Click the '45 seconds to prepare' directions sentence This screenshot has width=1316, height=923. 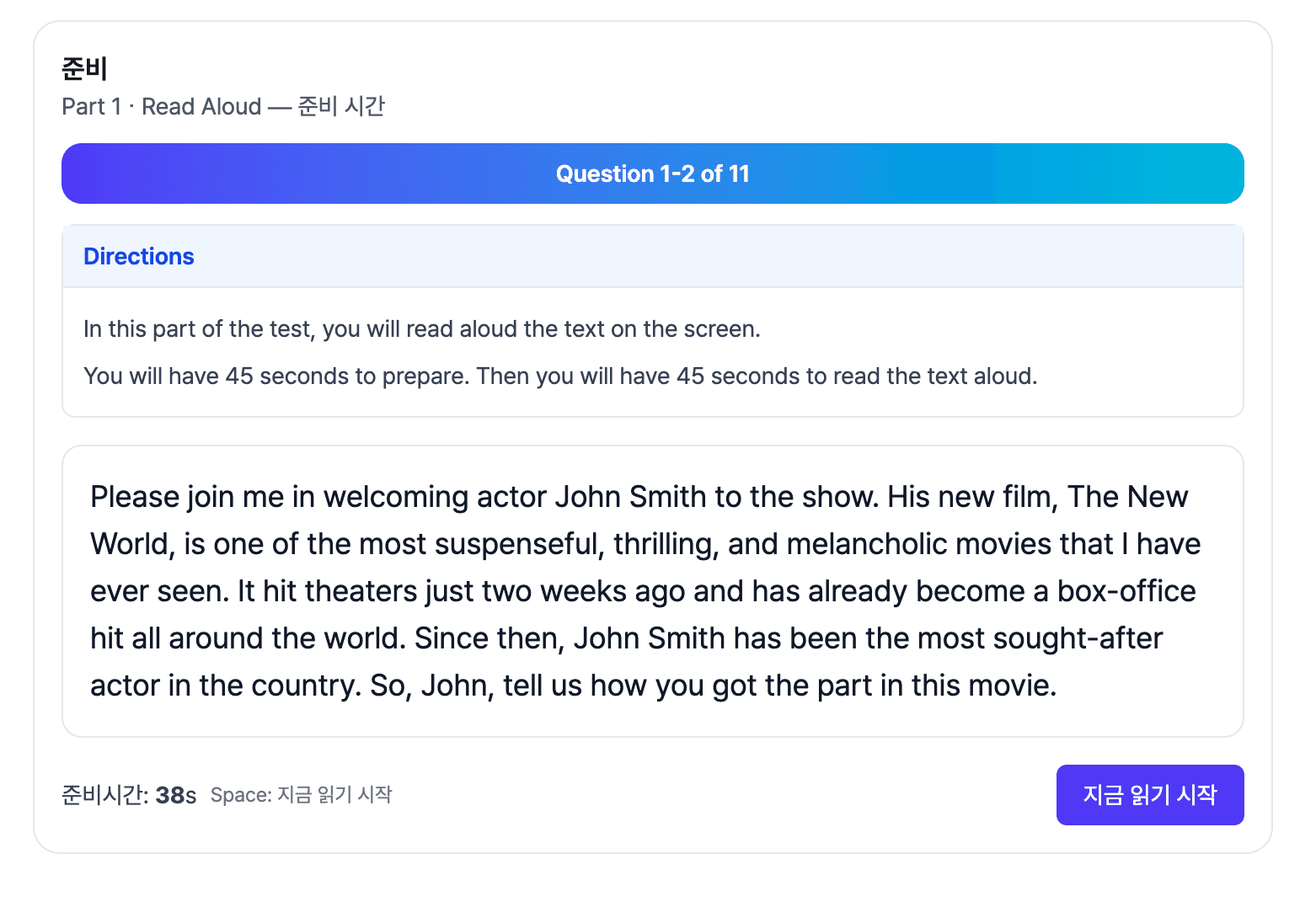pos(559,376)
